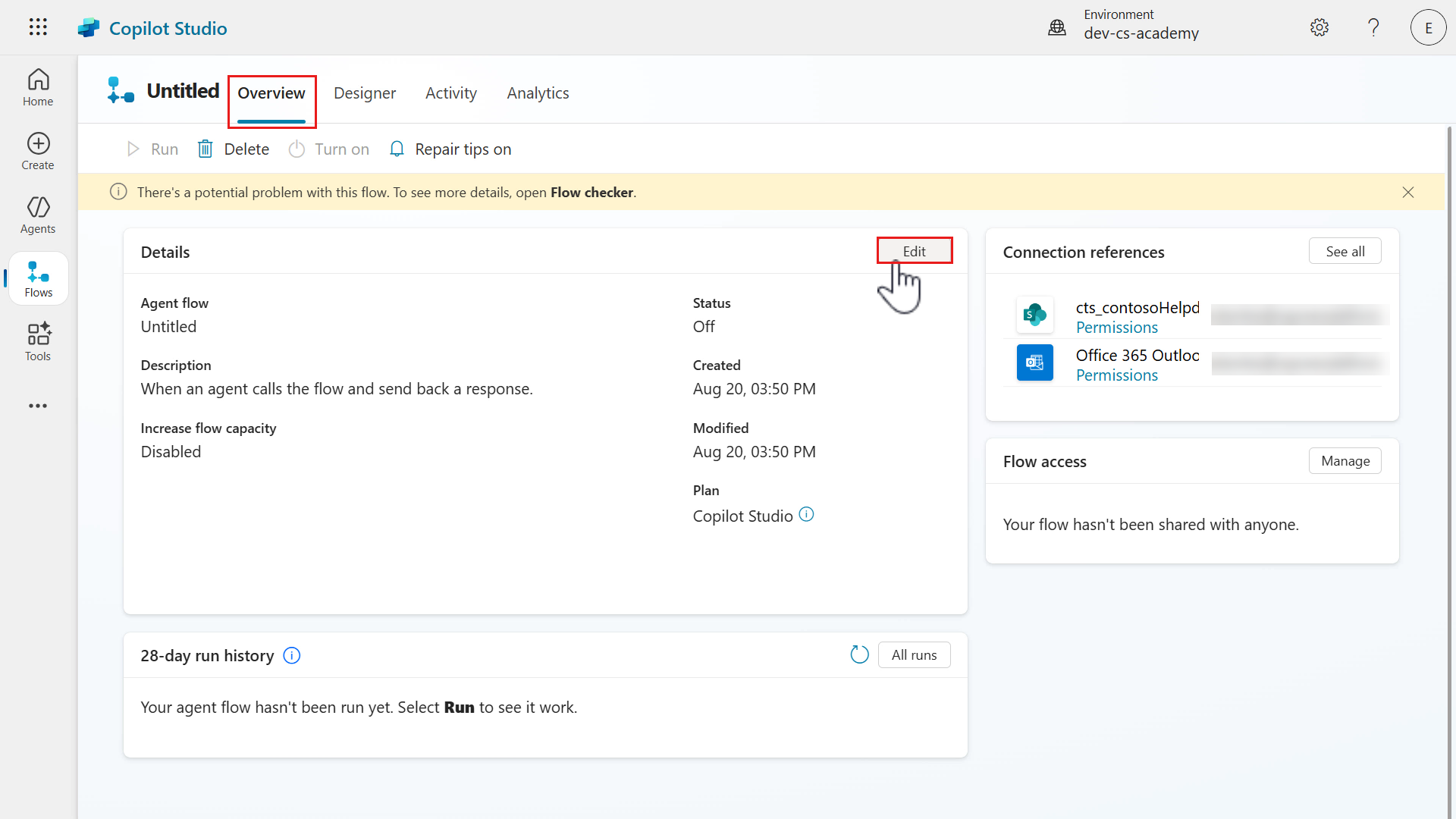This screenshot has height=819, width=1456.
Task: Open settings gear icon
Action: click(1319, 27)
